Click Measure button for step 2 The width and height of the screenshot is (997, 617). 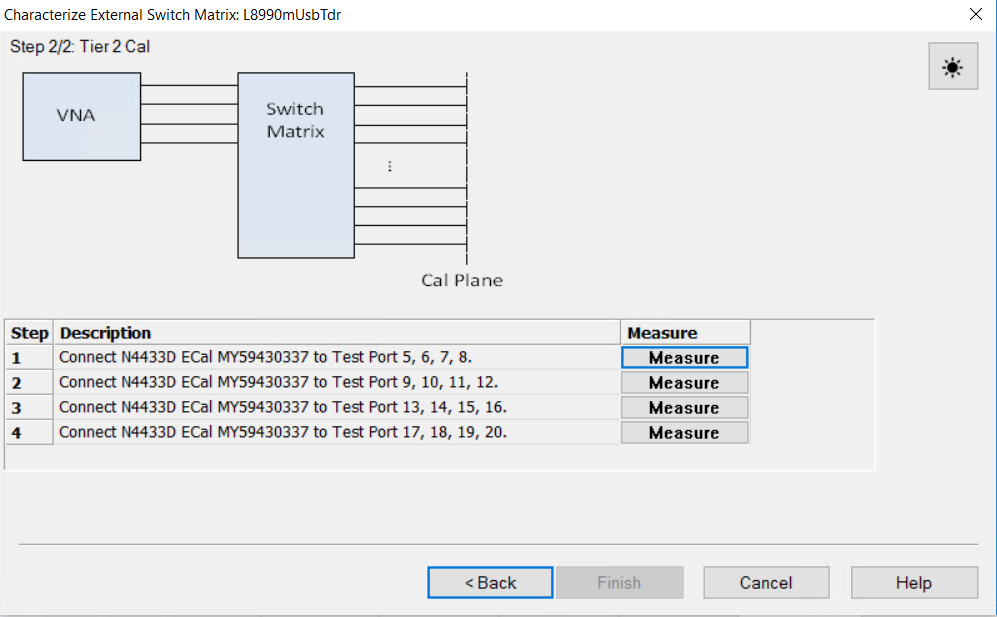684,382
